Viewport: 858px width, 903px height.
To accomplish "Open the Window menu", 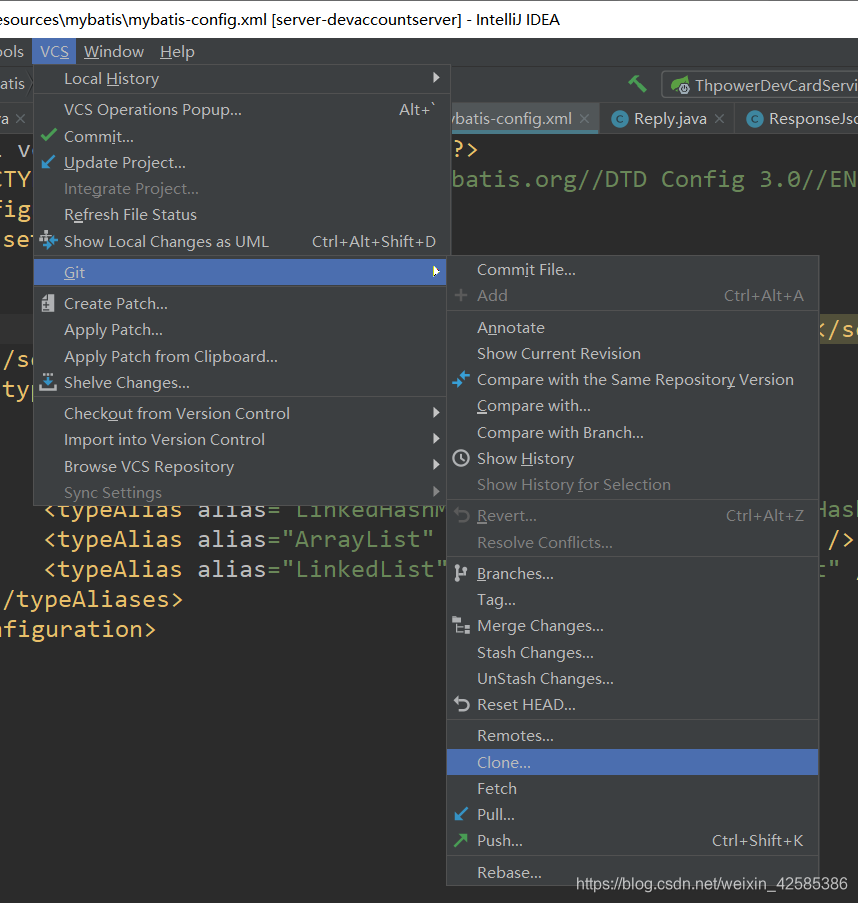I will (x=114, y=52).
